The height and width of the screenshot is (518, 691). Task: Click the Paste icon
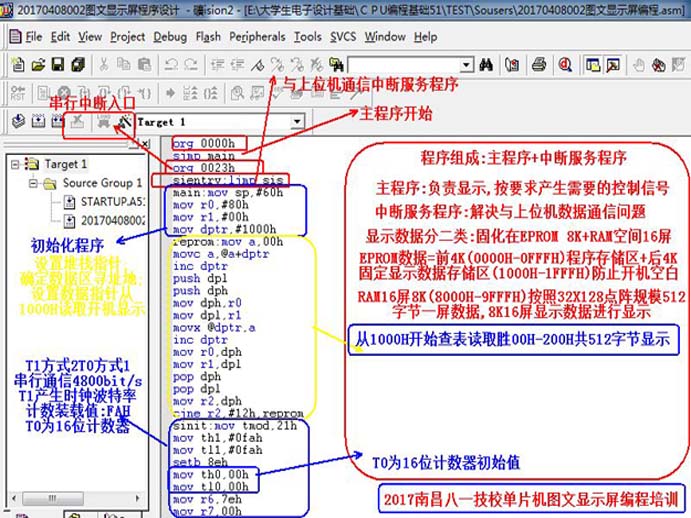145,65
